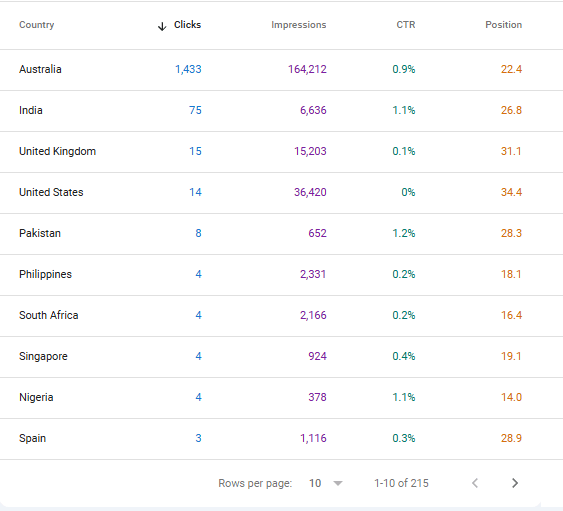This screenshot has height=511, width=563.
Task: Sort by the CTR column header
Action: coord(406,25)
